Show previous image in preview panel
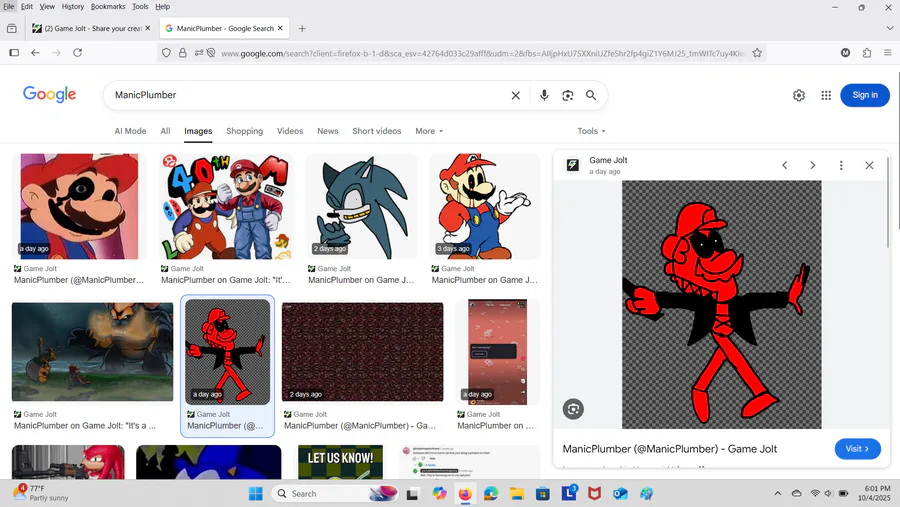The image size is (900, 507). 785,165
